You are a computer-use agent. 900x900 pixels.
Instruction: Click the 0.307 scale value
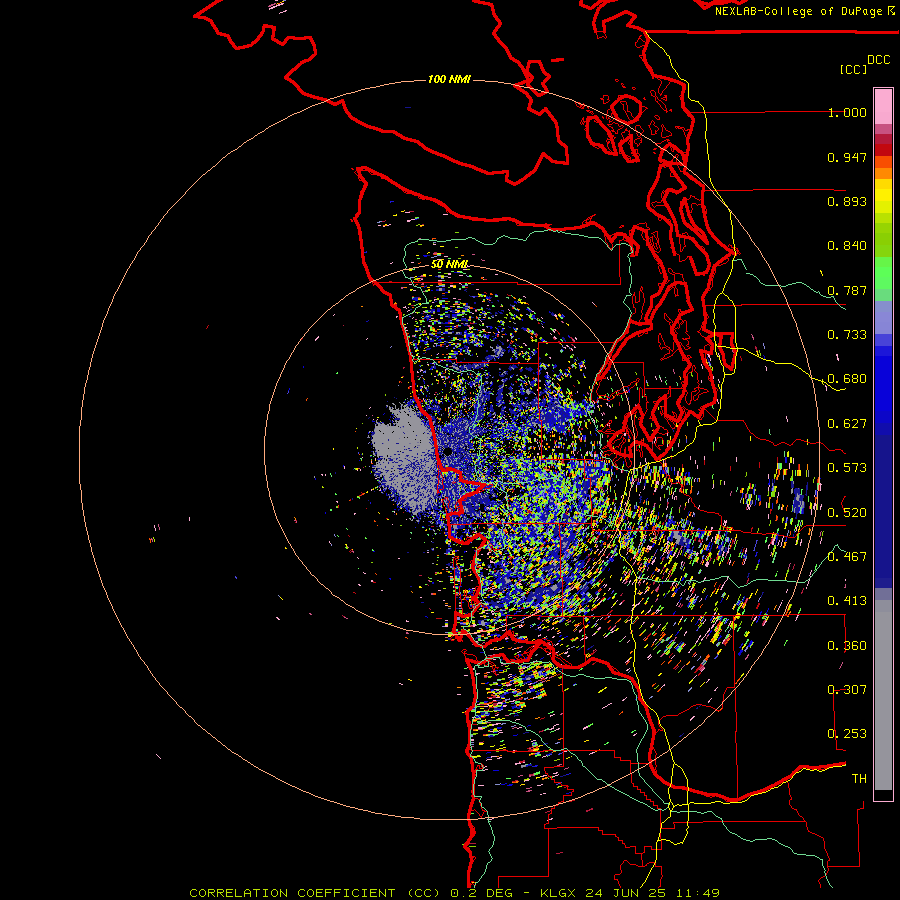(x=847, y=689)
